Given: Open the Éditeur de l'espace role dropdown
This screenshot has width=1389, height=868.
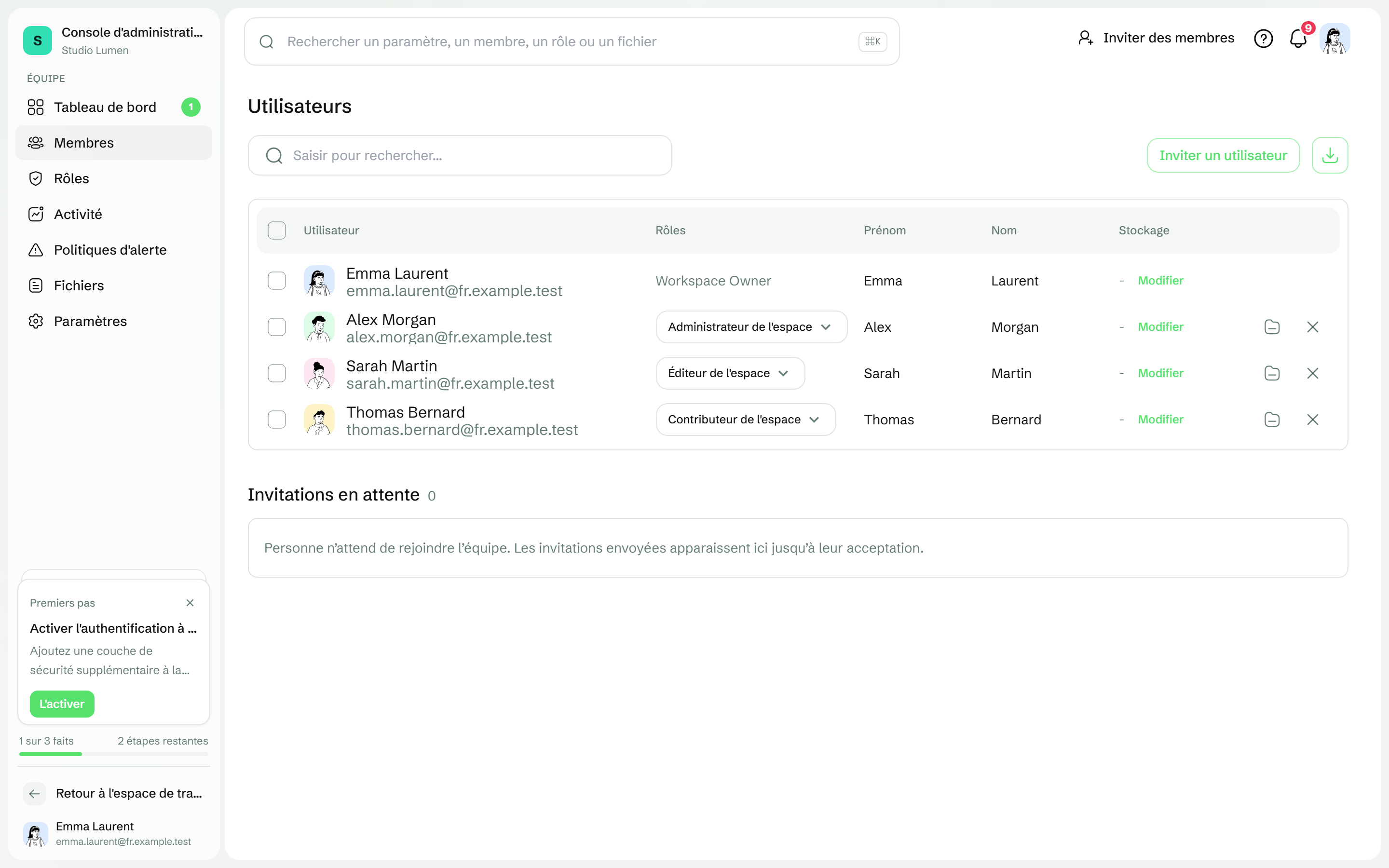Looking at the screenshot, I should pyautogui.click(x=730, y=373).
